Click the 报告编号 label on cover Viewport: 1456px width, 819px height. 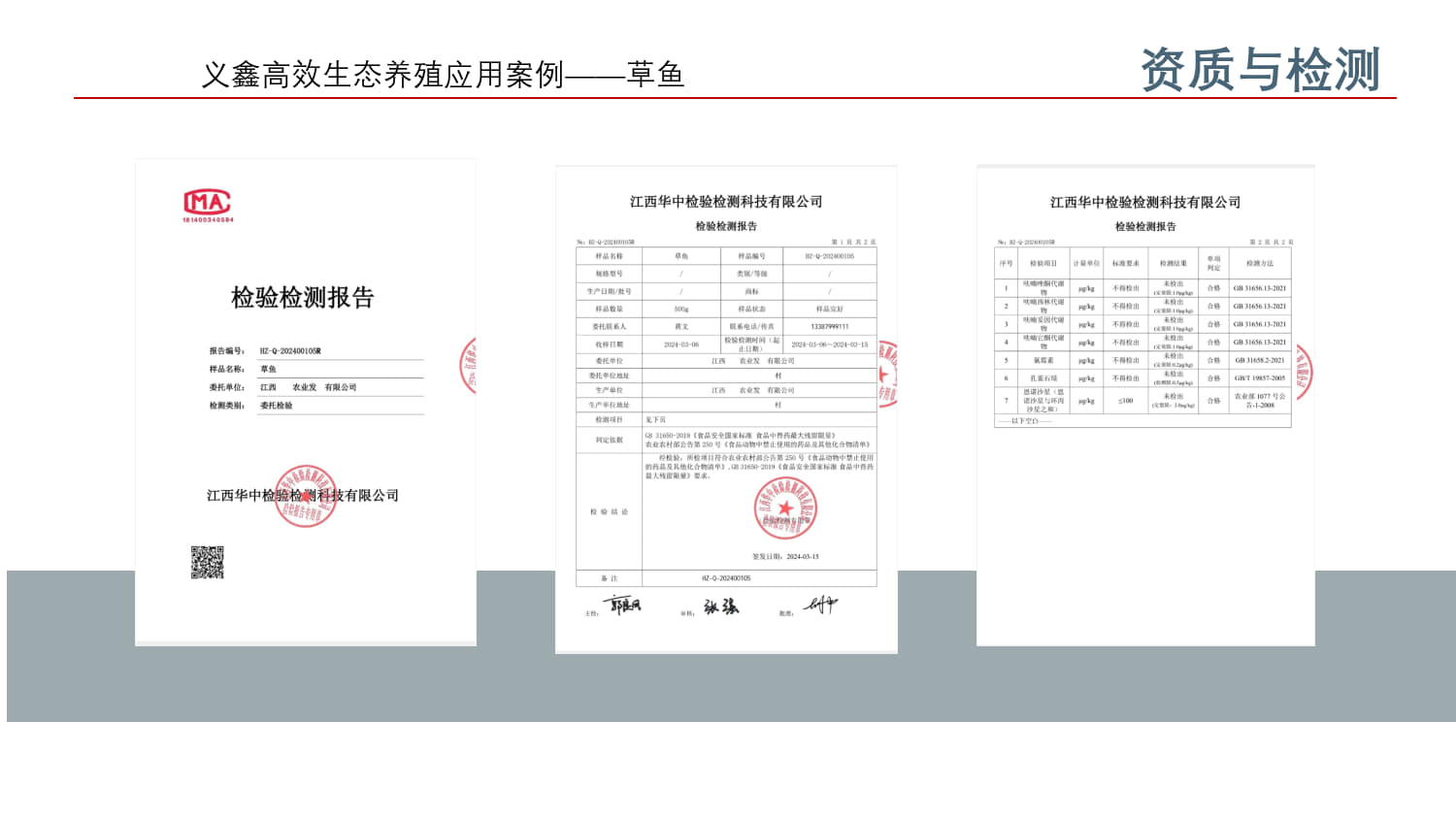click(x=227, y=351)
